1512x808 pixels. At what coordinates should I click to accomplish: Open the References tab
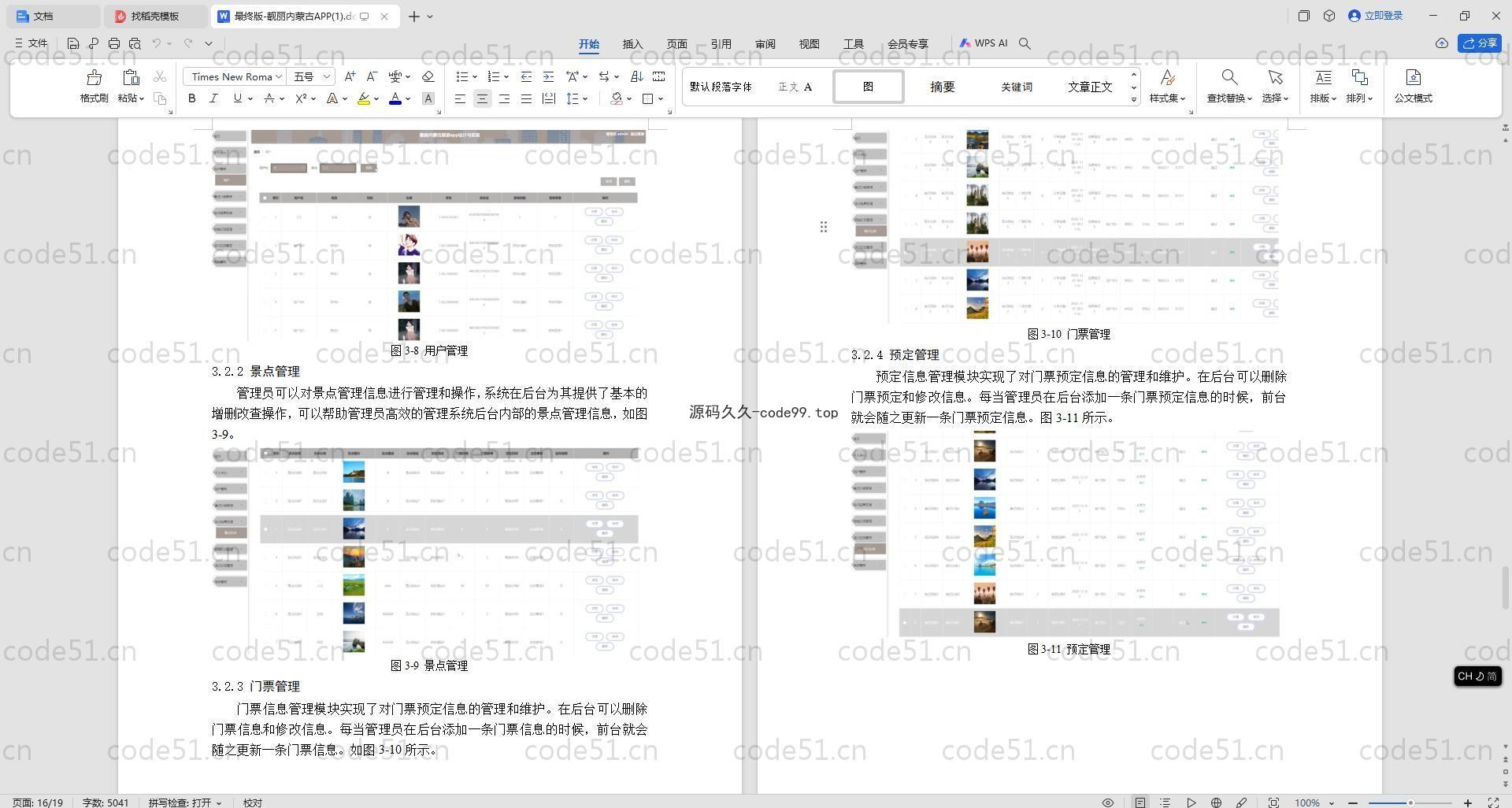(721, 44)
